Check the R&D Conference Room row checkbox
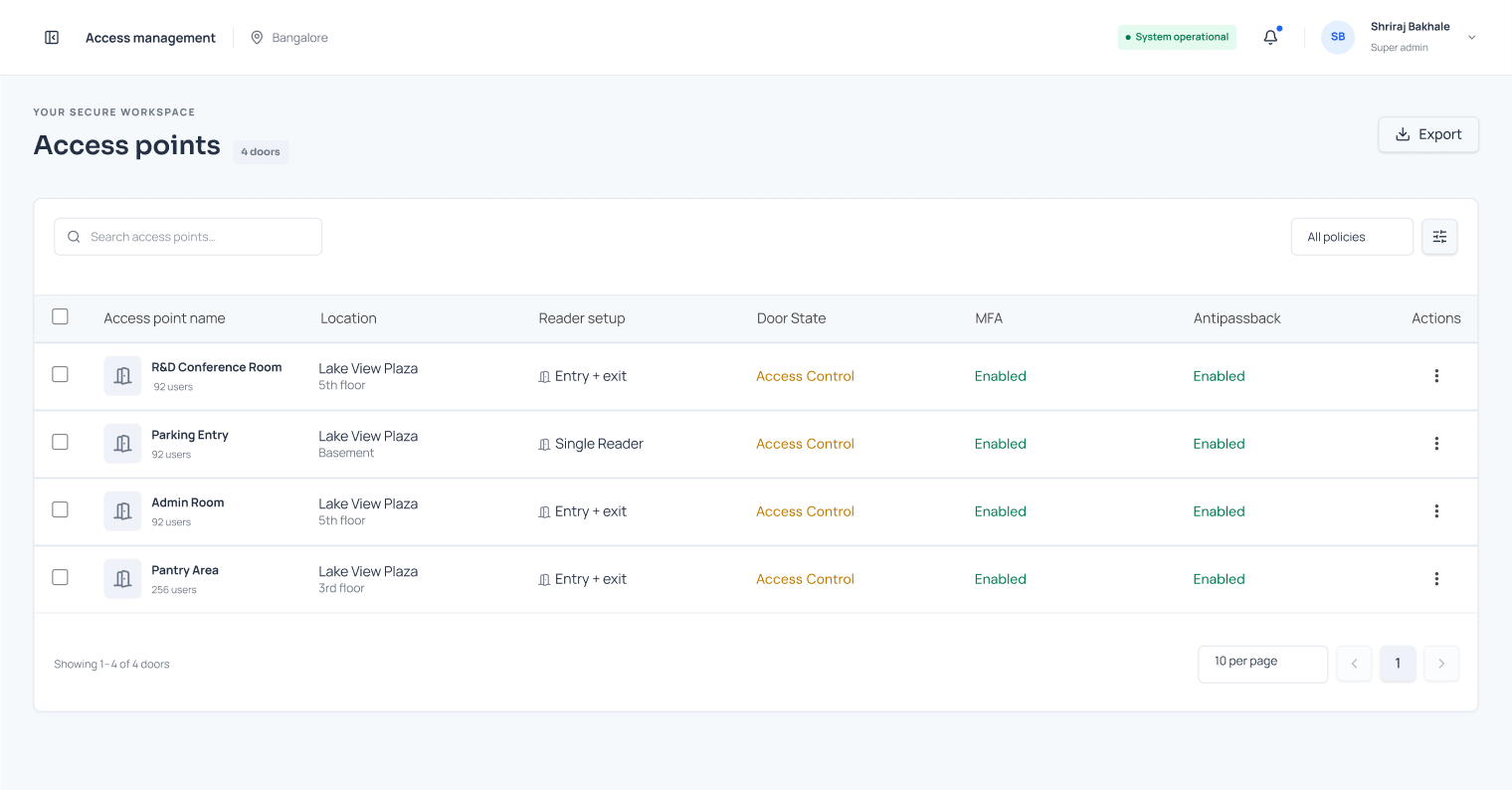This screenshot has height=790, width=1512. [x=60, y=374]
